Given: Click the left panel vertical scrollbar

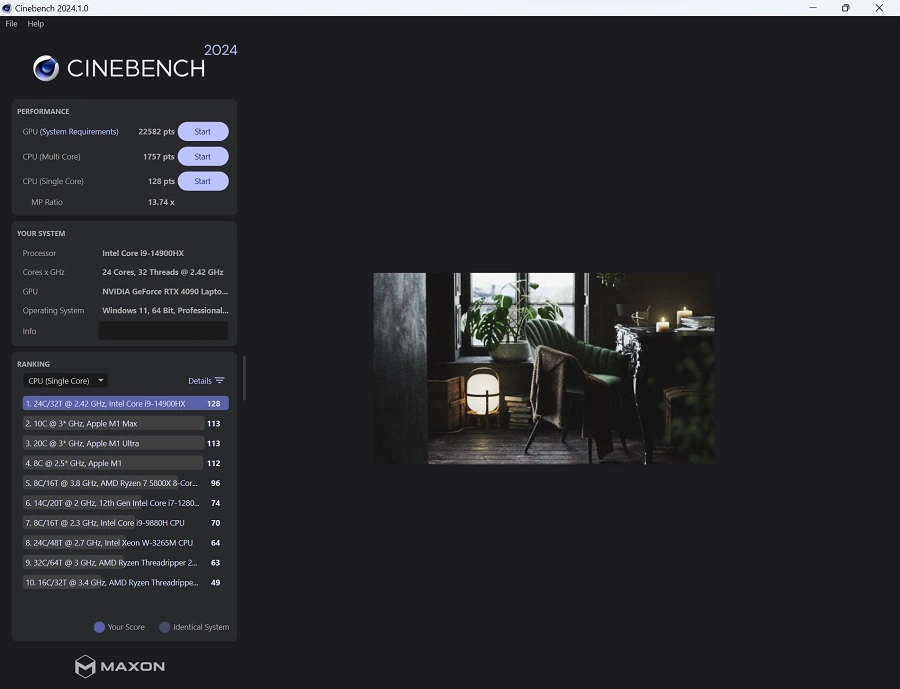Looking at the screenshot, I should click(x=244, y=378).
